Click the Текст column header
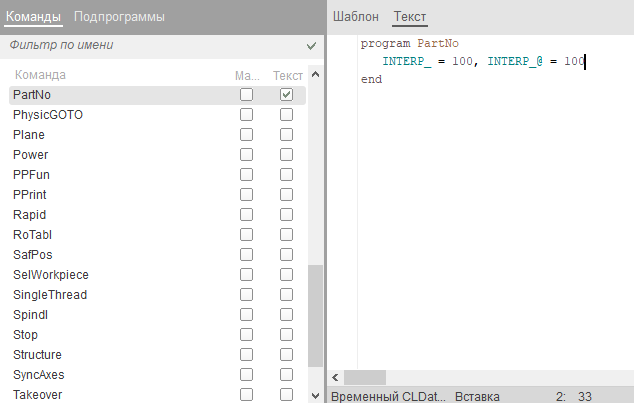Screen dimensions: 634x403 pyautogui.click(x=287, y=75)
